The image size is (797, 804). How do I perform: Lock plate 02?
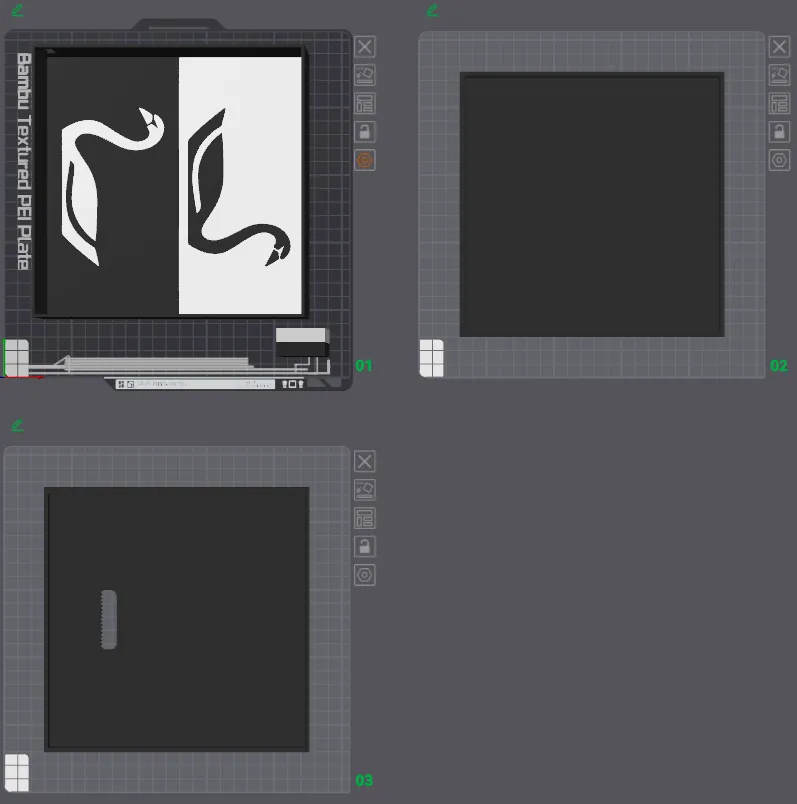pyautogui.click(x=779, y=132)
